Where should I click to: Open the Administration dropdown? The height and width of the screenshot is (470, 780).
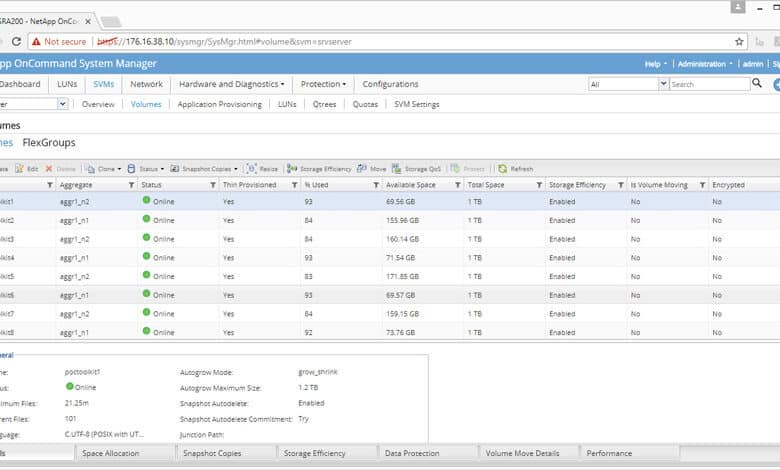(x=705, y=64)
